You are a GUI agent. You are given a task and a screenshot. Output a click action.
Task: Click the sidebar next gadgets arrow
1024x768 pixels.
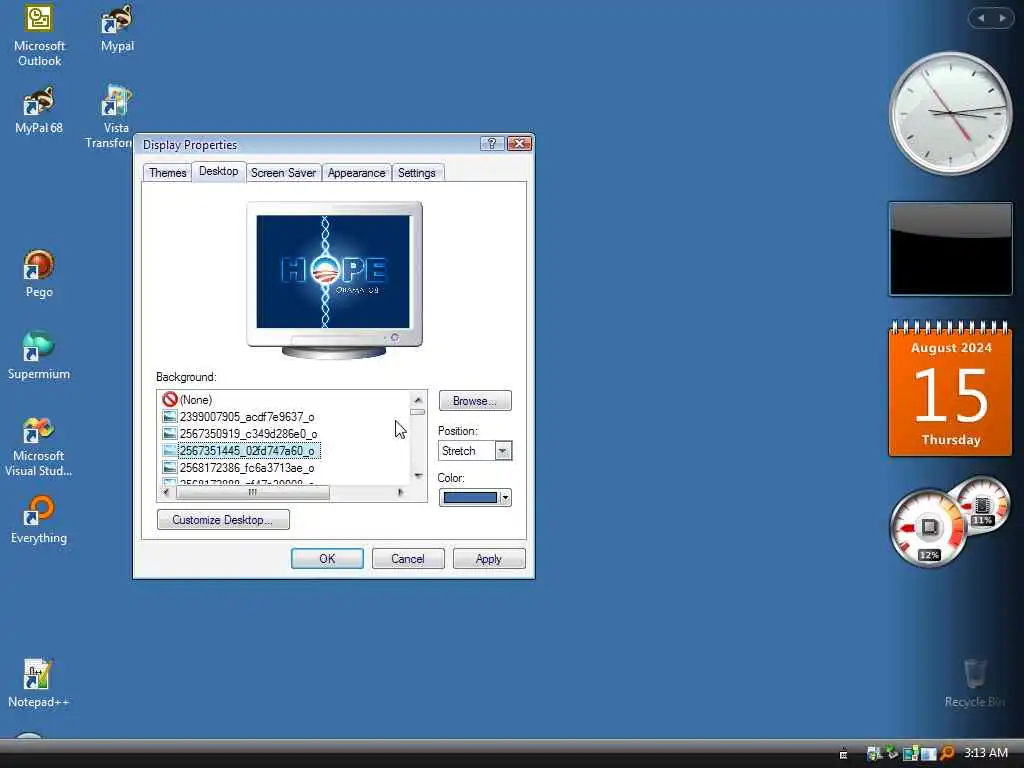1002,18
